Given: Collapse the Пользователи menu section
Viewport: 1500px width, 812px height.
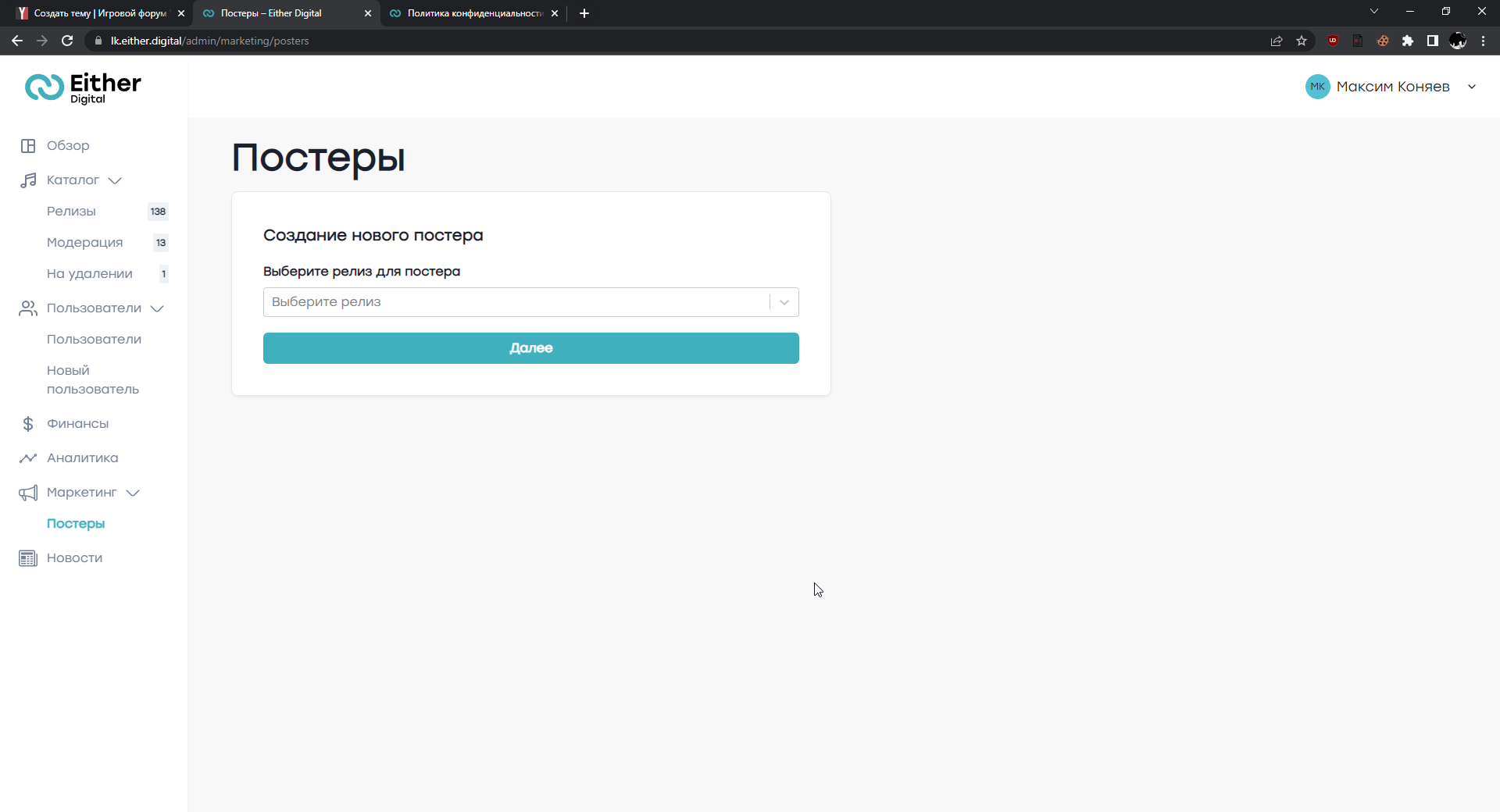Looking at the screenshot, I should coord(157,308).
